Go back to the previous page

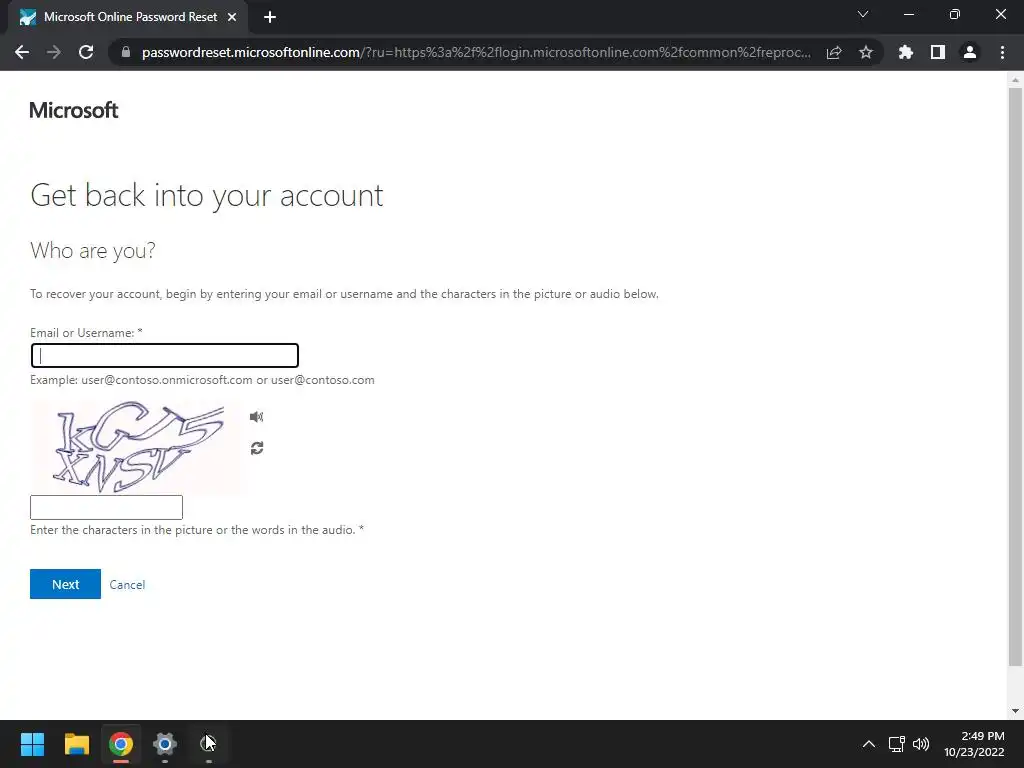click(22, 52)
